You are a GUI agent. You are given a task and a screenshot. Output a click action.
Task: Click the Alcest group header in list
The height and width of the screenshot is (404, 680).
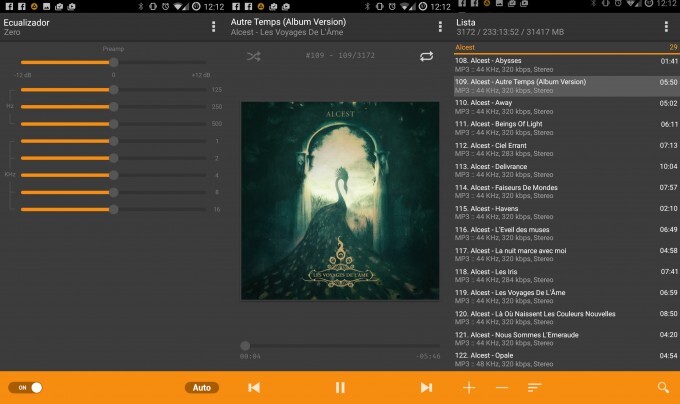pos(565,47)
